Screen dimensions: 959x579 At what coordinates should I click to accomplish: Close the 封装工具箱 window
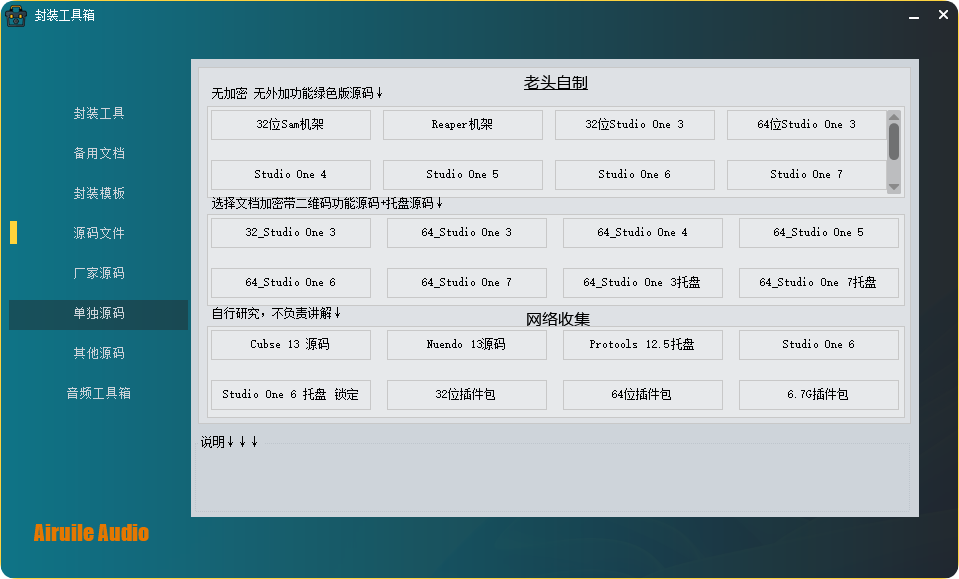(x=943, y=15)
